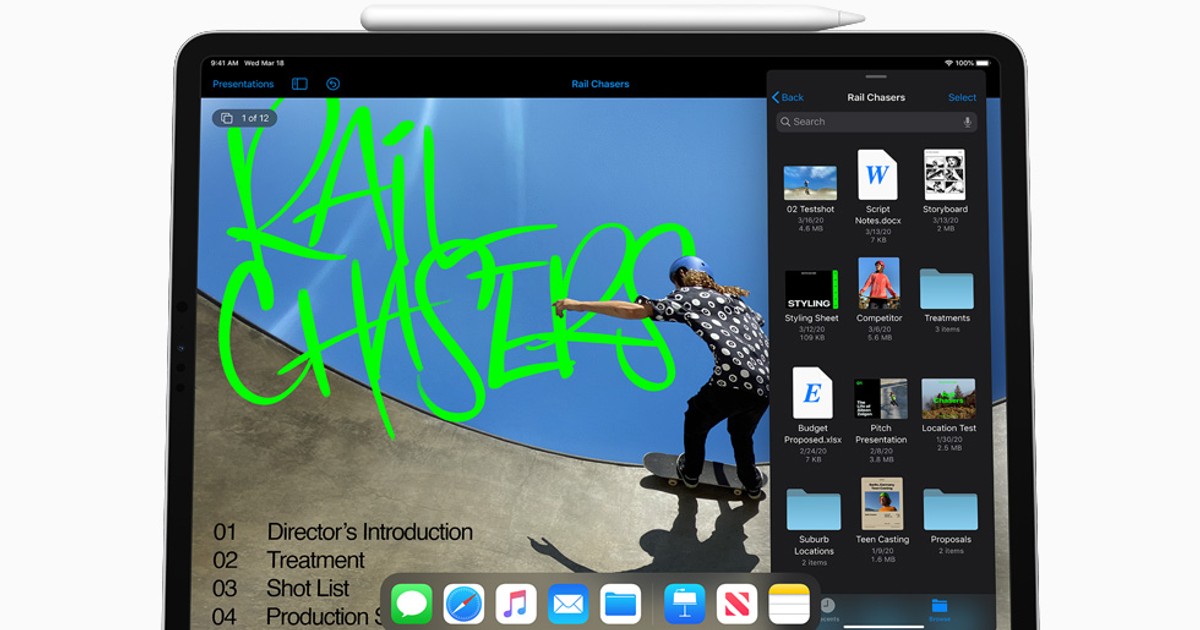The height and width of the screenshot is (630, 1200).
Task: Launch Keynote from the dock
Action: coord(685,604)
